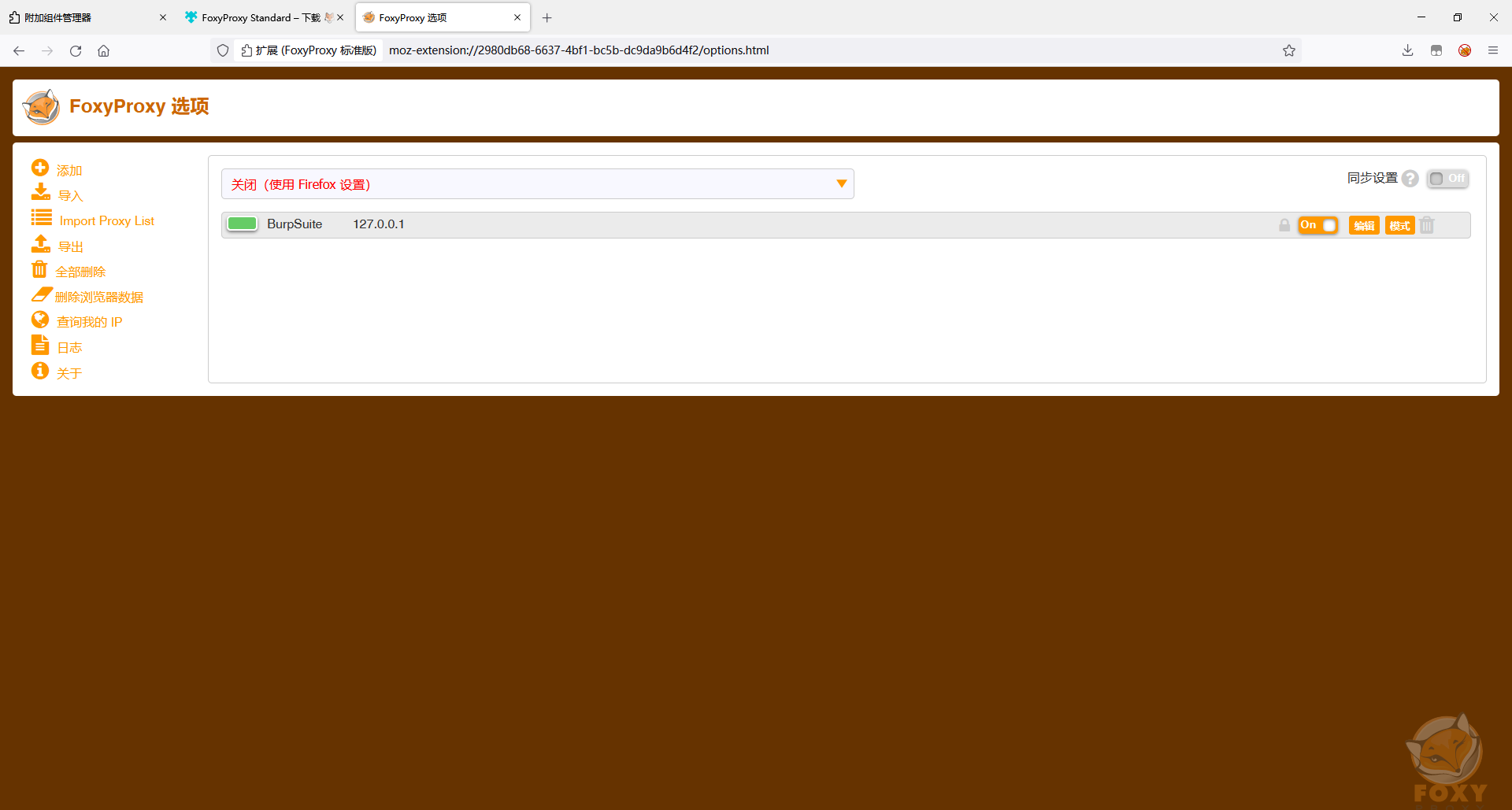The image size is (1512, 810).
Task: Click the About info icon
Action: pos(40,371)
